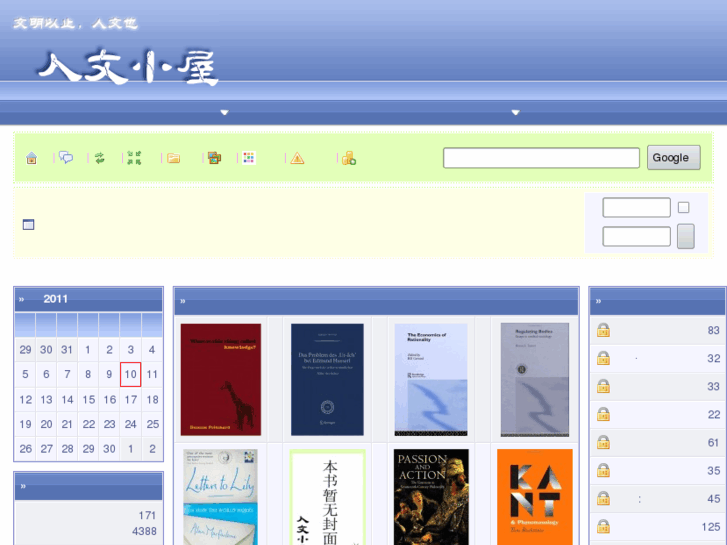Open the red giraffe knowledge book cover
The image size is (727, 545).
pyautogui.click(x=221, y=380)
